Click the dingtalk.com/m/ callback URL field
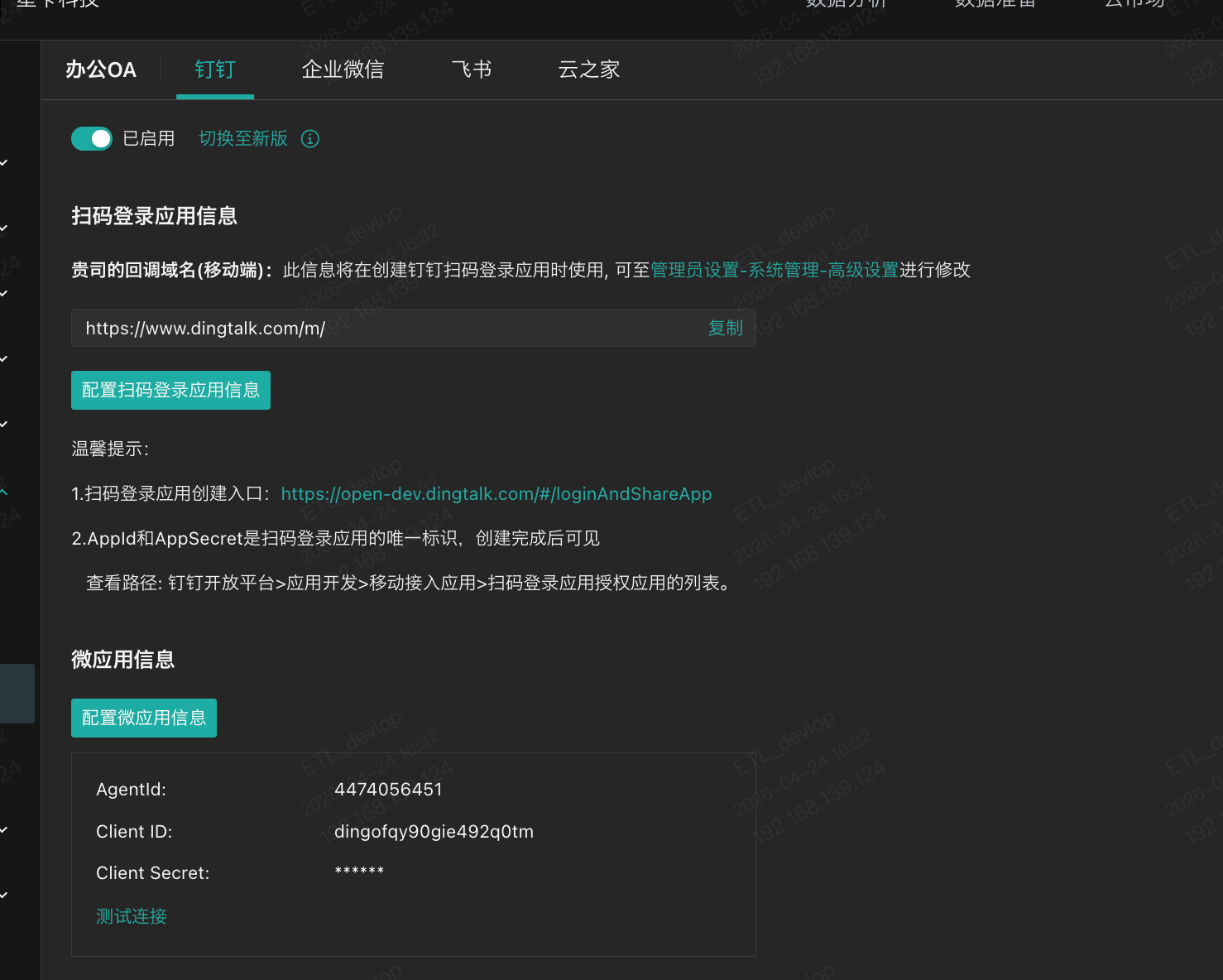Image resolution: width=1223 pixels, height=980 pixels. point(414,328)
